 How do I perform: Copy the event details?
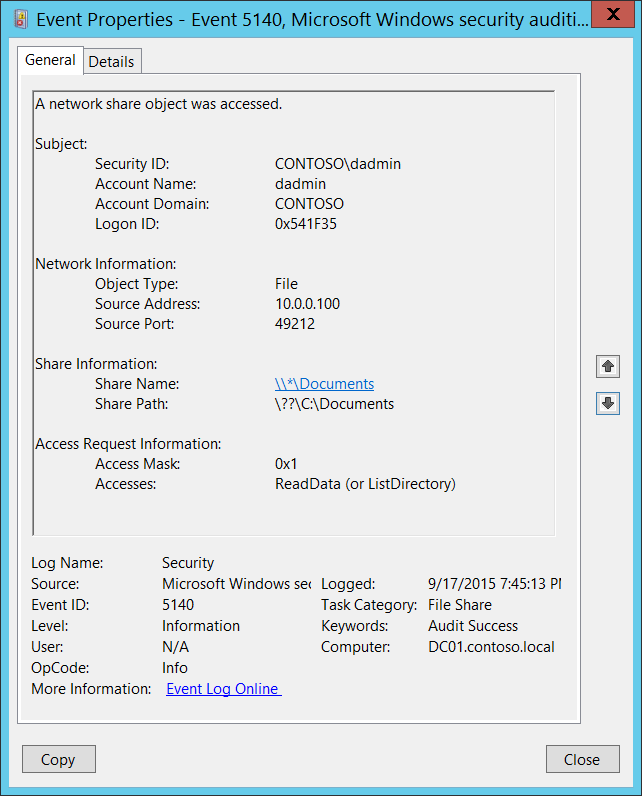click(59, 759)
